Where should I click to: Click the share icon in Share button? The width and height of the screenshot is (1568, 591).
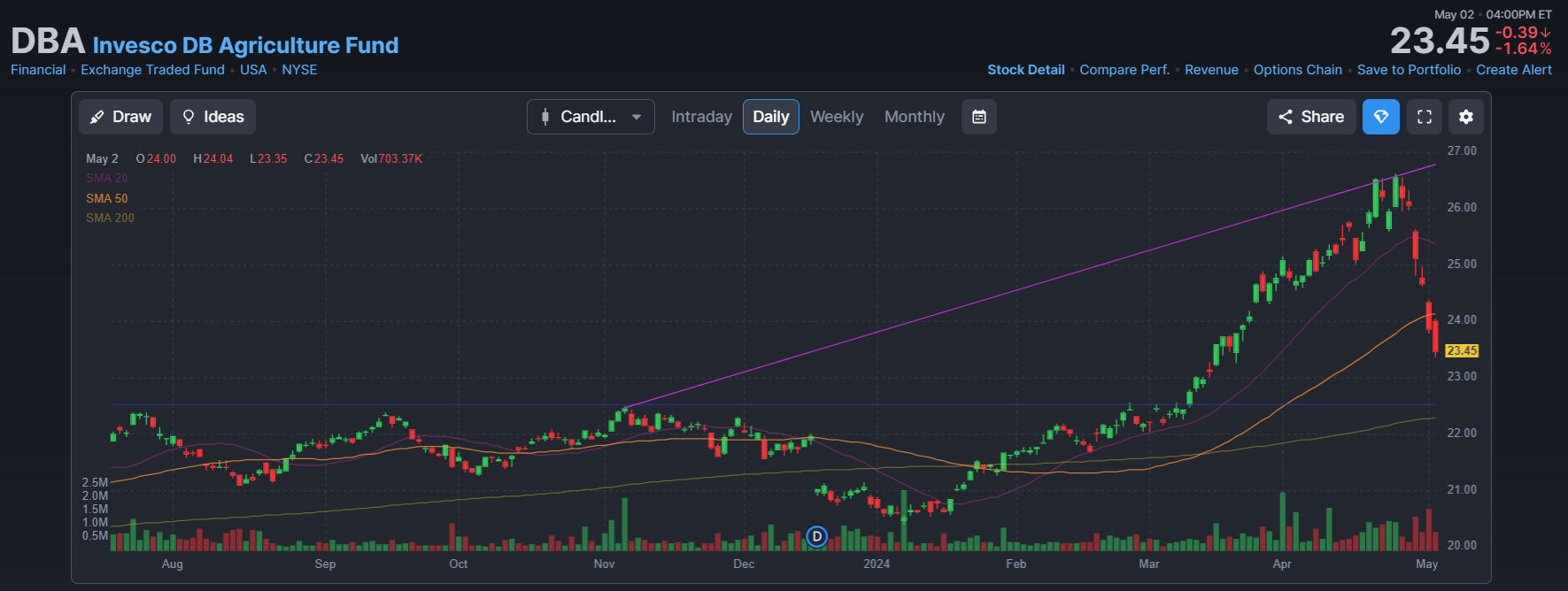pyautogui.click(x=1286, y=117)
